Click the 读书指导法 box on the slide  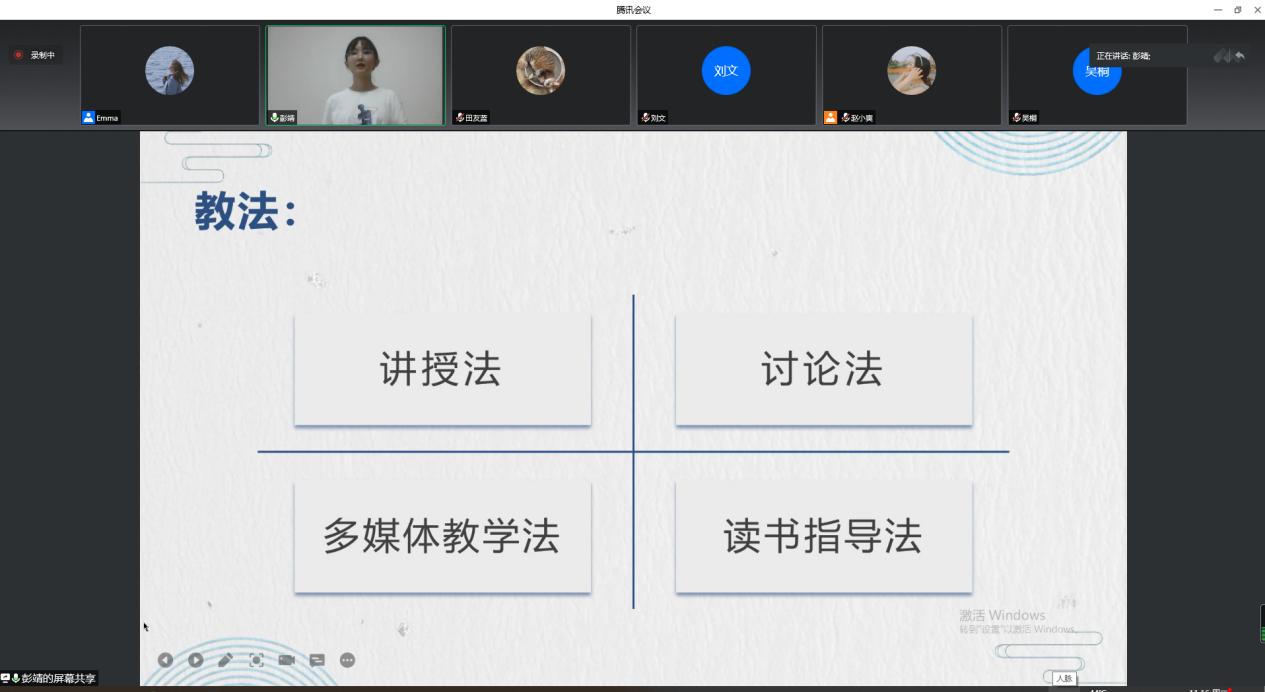pos(823,537)
